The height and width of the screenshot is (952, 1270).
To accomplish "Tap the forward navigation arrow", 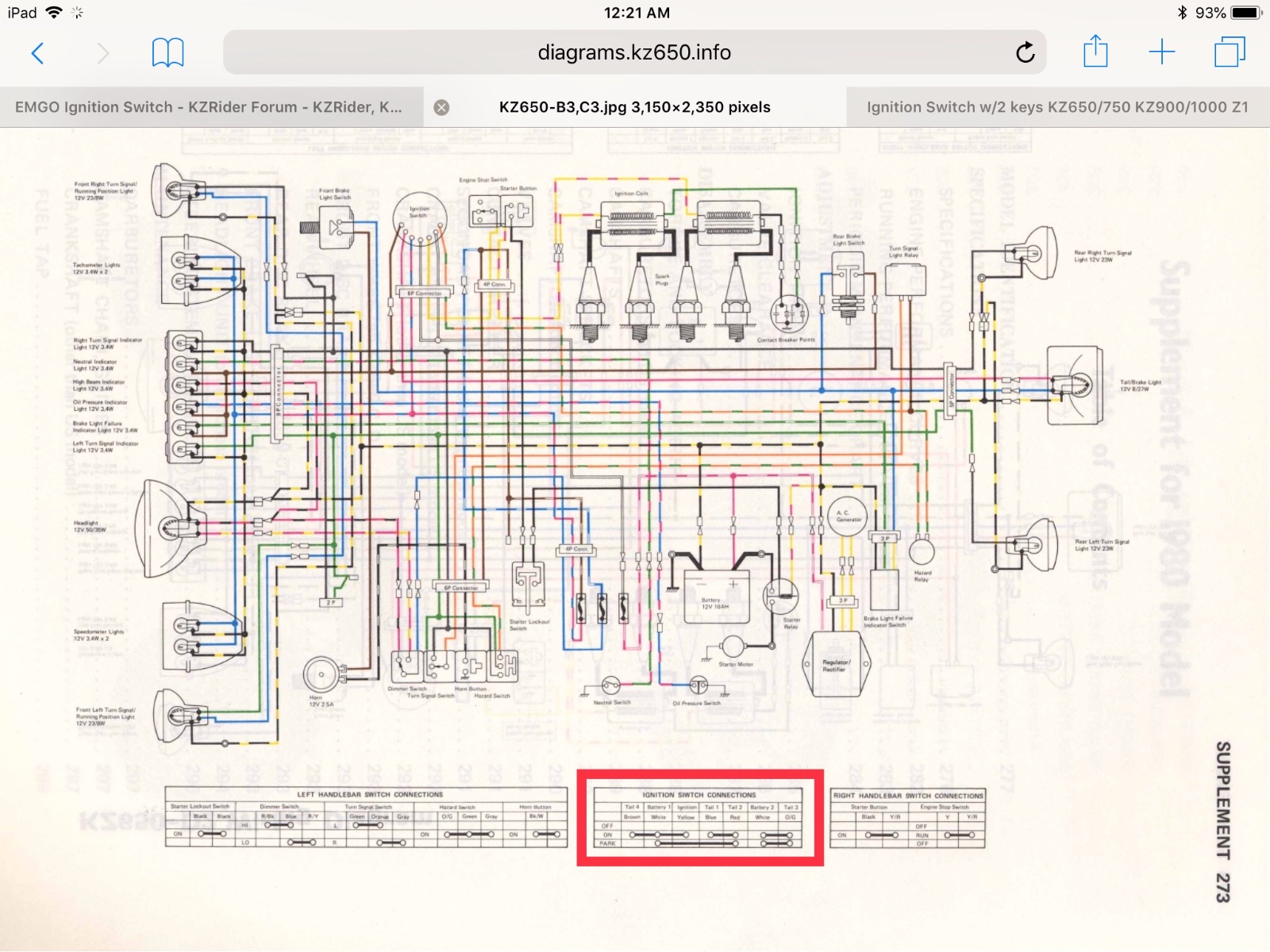I will pyautogui.click(x=103, y=53).
